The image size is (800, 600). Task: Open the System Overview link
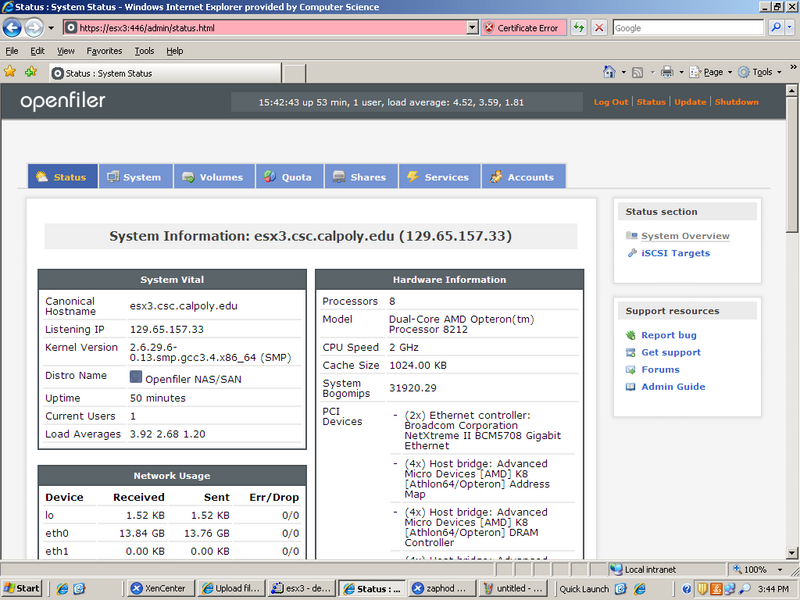click(685, 236)
